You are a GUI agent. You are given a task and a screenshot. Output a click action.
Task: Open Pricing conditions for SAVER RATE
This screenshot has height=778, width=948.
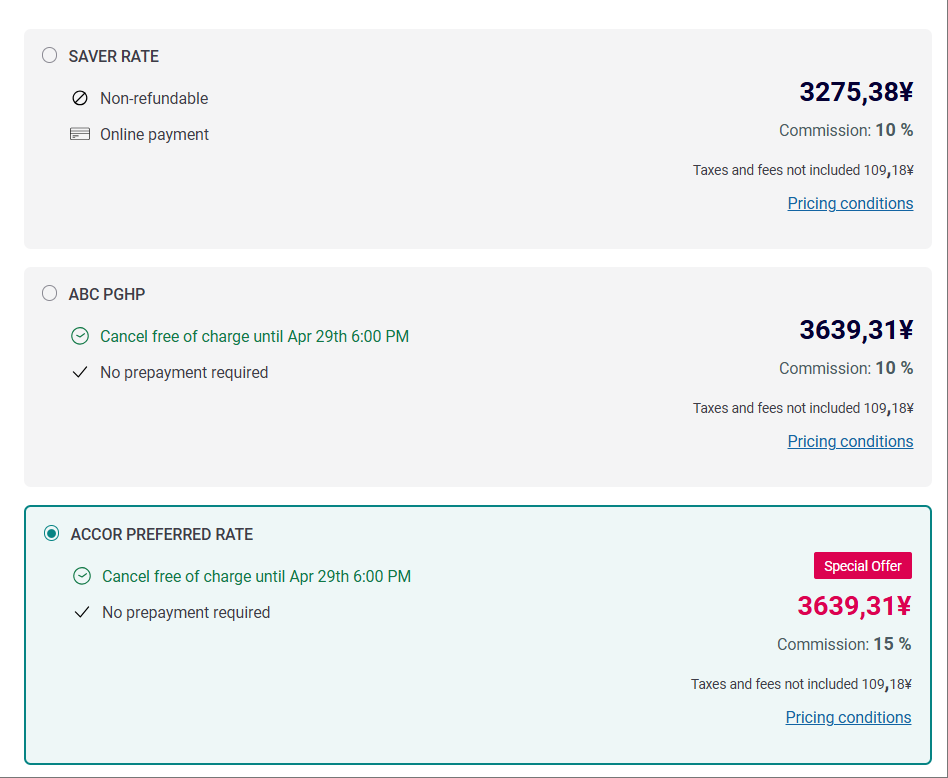(x=850, y=203)
